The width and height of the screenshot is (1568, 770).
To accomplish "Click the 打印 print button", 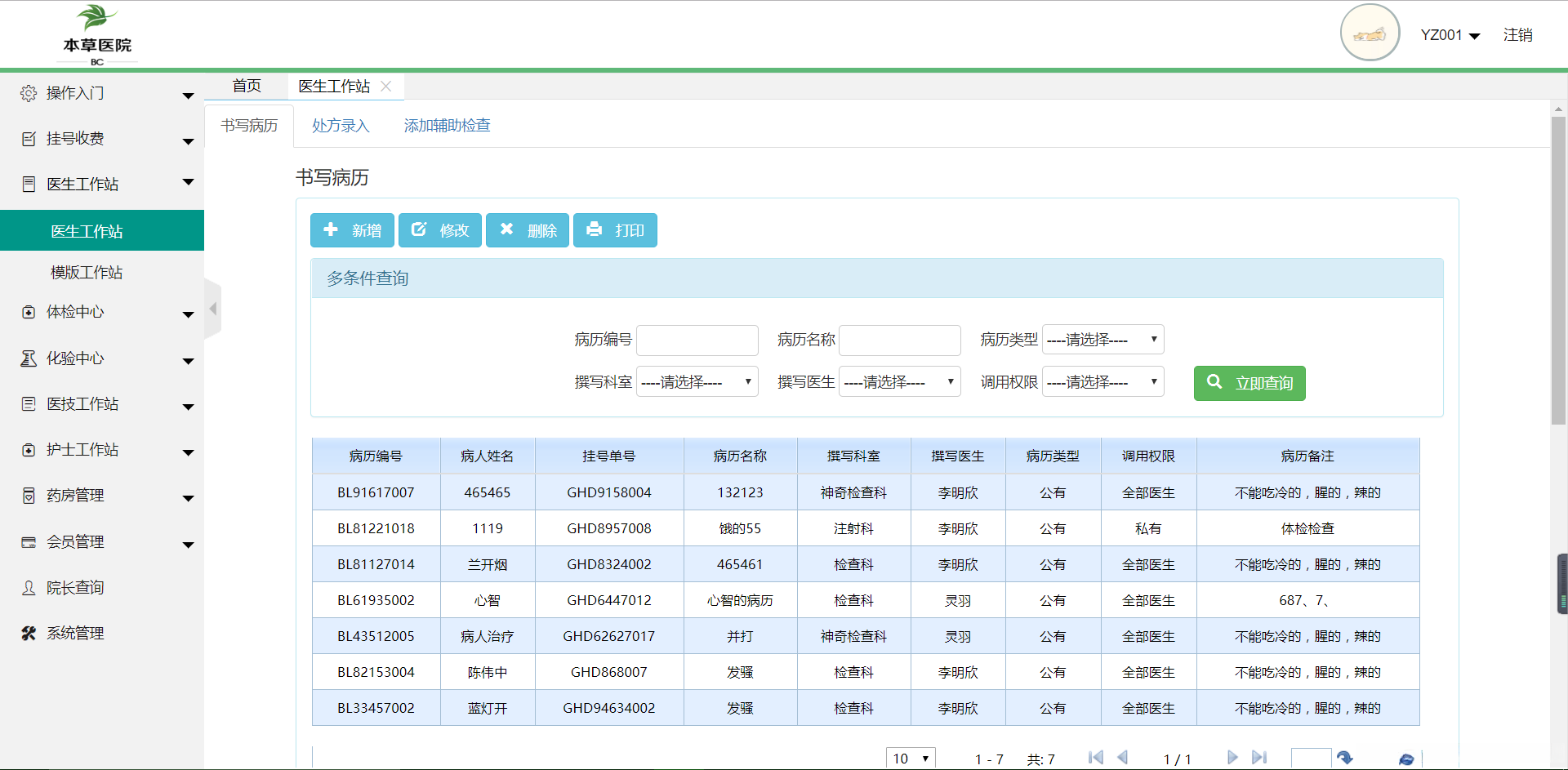I will [615, 230].
